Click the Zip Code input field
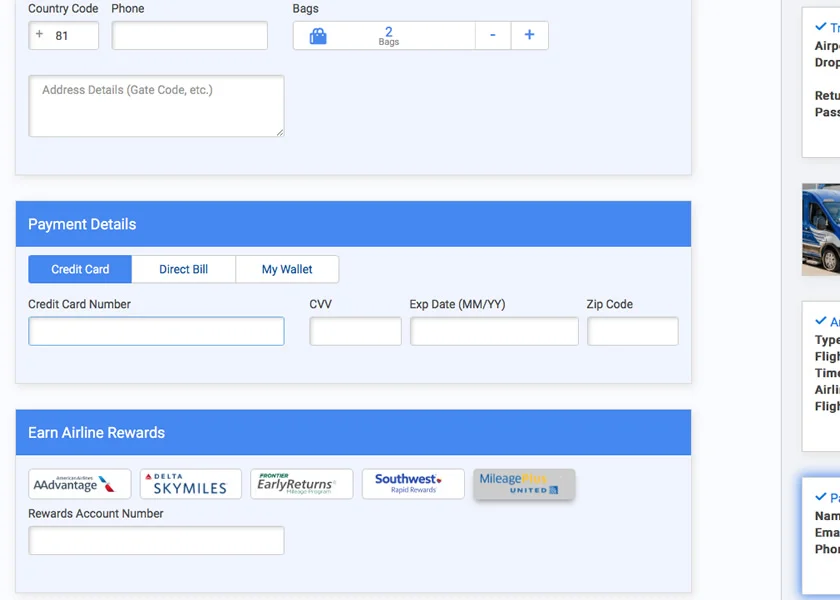Image resolution: width=840 pixels, height=600 pixels. pyautogui.click(x=633, y=331)
